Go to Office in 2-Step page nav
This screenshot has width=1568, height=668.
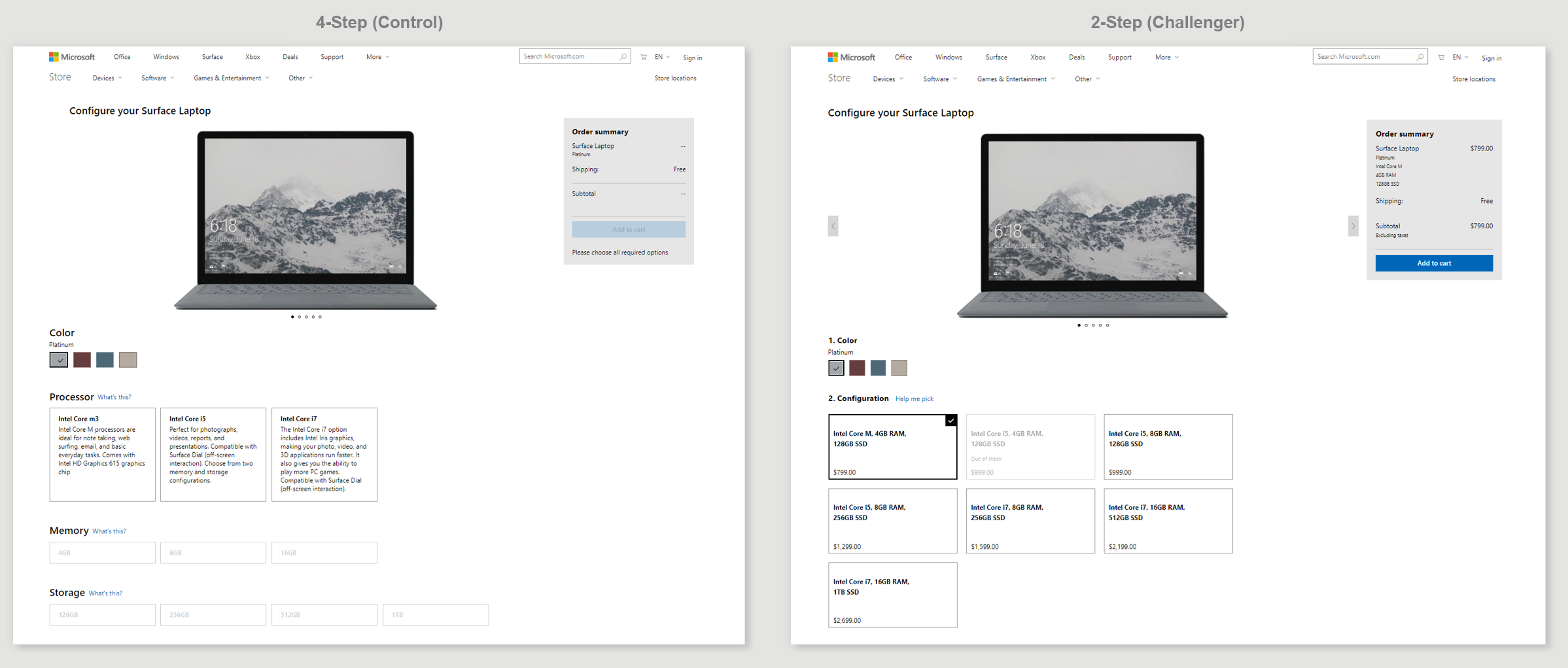pos(903,58)
